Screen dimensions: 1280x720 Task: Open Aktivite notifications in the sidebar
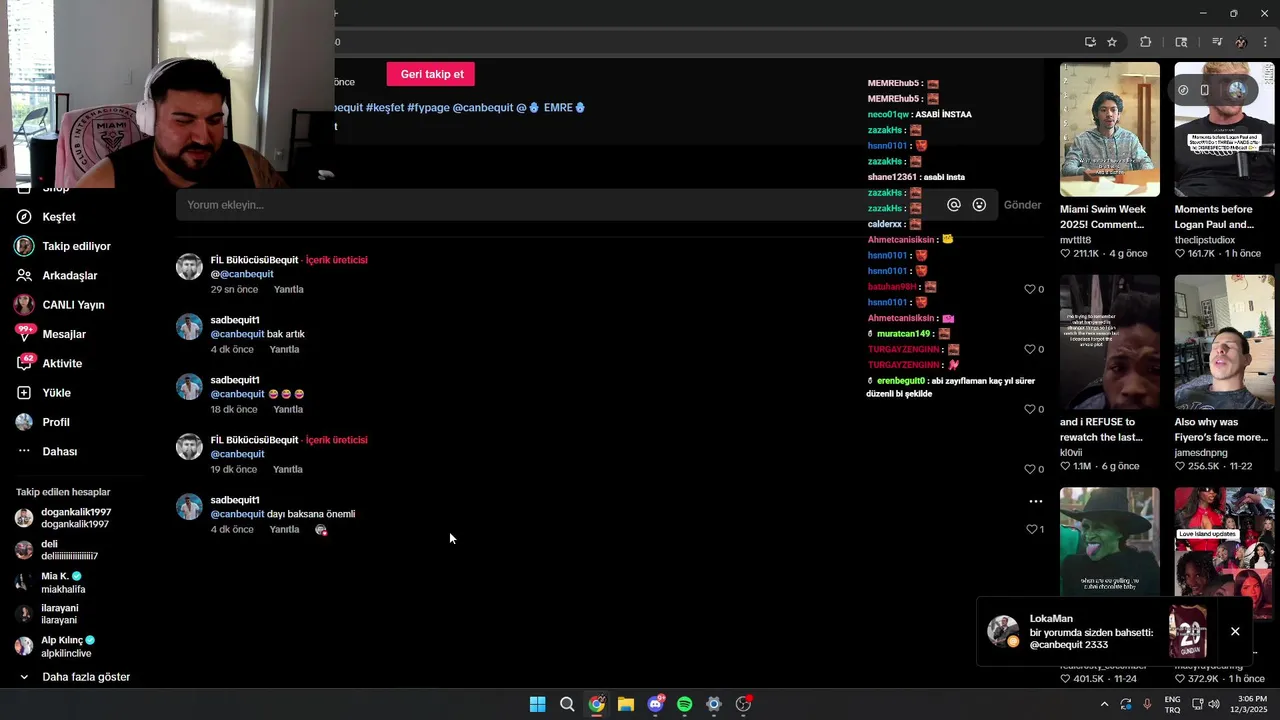coord(62,364)
